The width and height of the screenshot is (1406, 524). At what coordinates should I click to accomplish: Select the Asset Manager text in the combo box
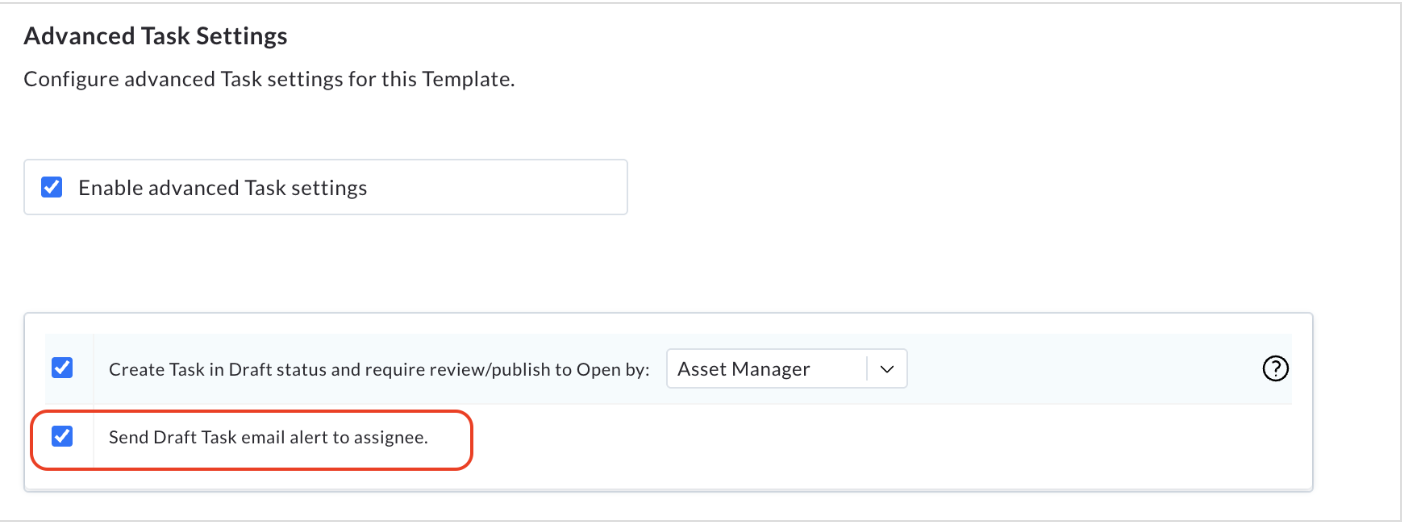(743, 369)
